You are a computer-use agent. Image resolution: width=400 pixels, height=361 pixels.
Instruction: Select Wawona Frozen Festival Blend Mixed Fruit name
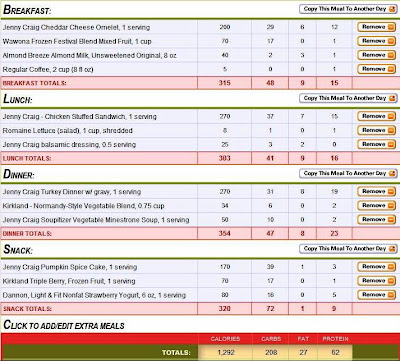77,42
